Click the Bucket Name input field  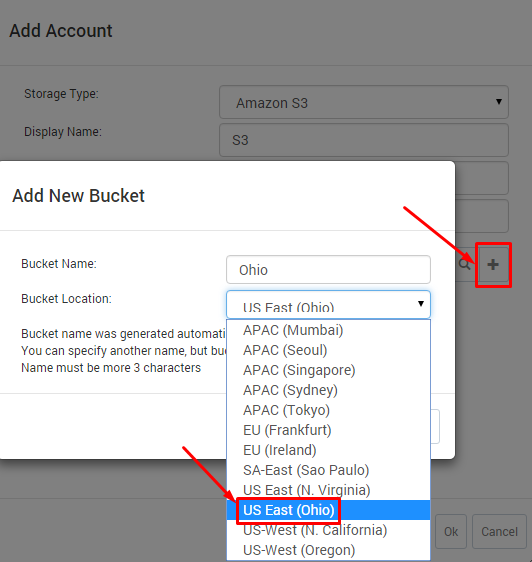(x=328, y=270)
